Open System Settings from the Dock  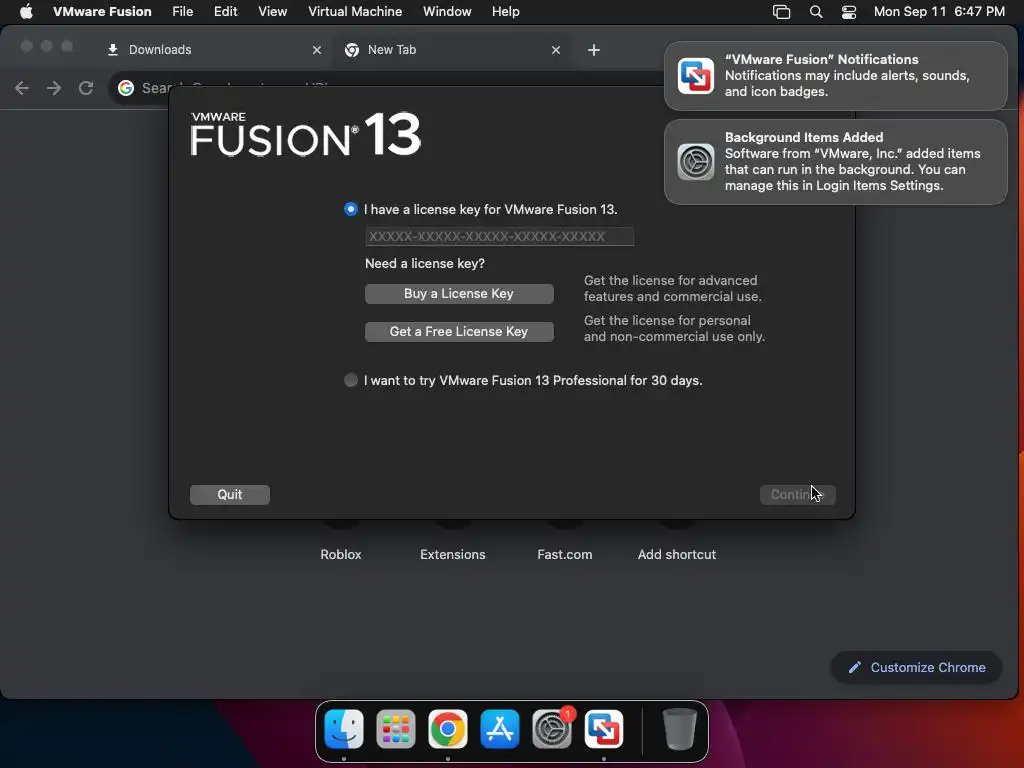[x=552, y=729]
